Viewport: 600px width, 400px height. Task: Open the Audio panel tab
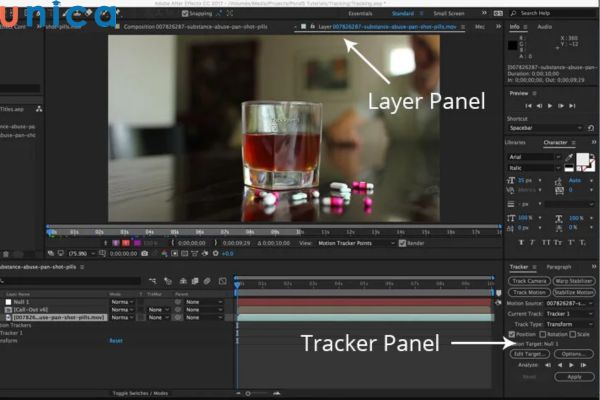(544, 27)
